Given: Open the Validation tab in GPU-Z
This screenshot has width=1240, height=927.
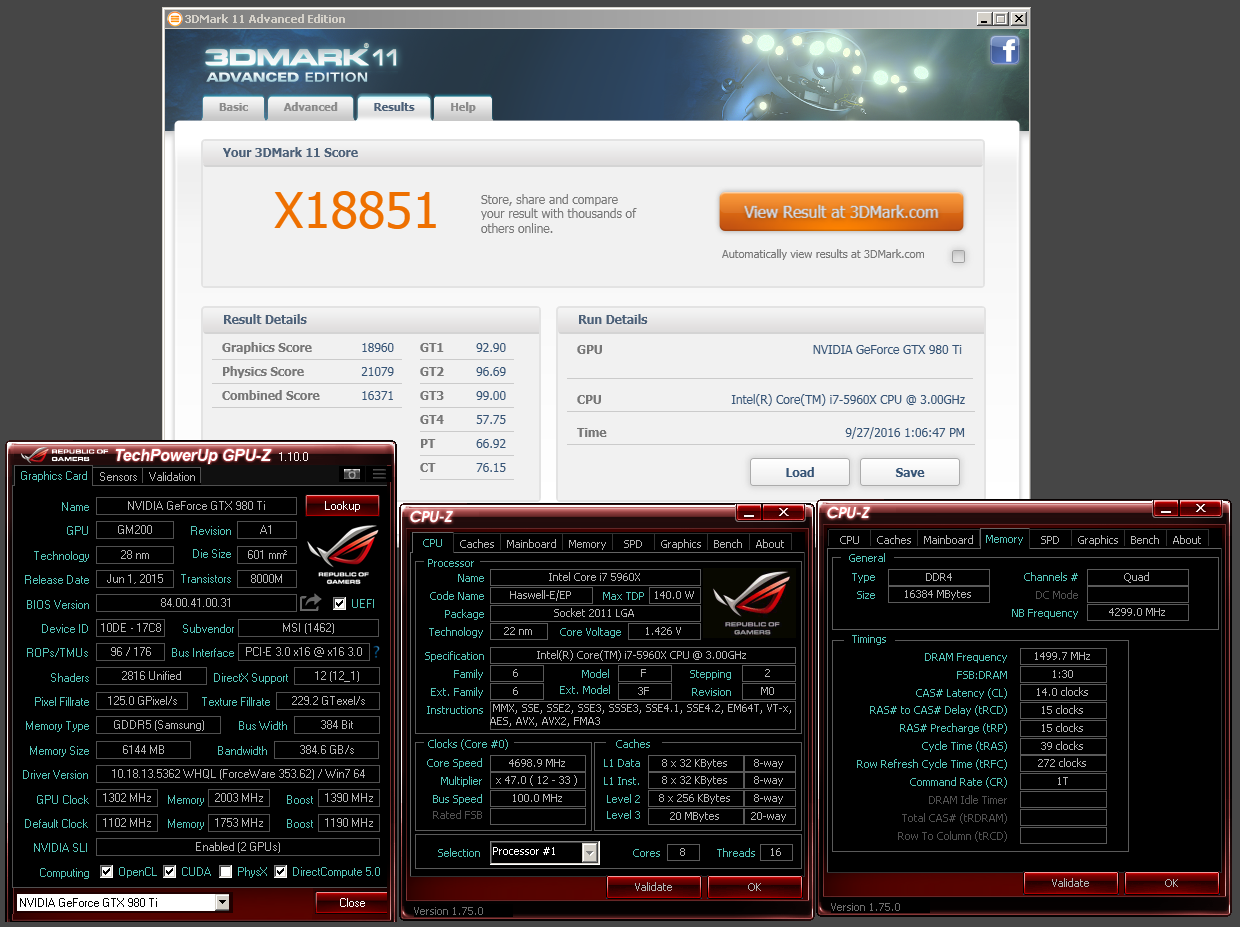Looking at the screenshot, I should pyautogui.click(x=172, y=477).
